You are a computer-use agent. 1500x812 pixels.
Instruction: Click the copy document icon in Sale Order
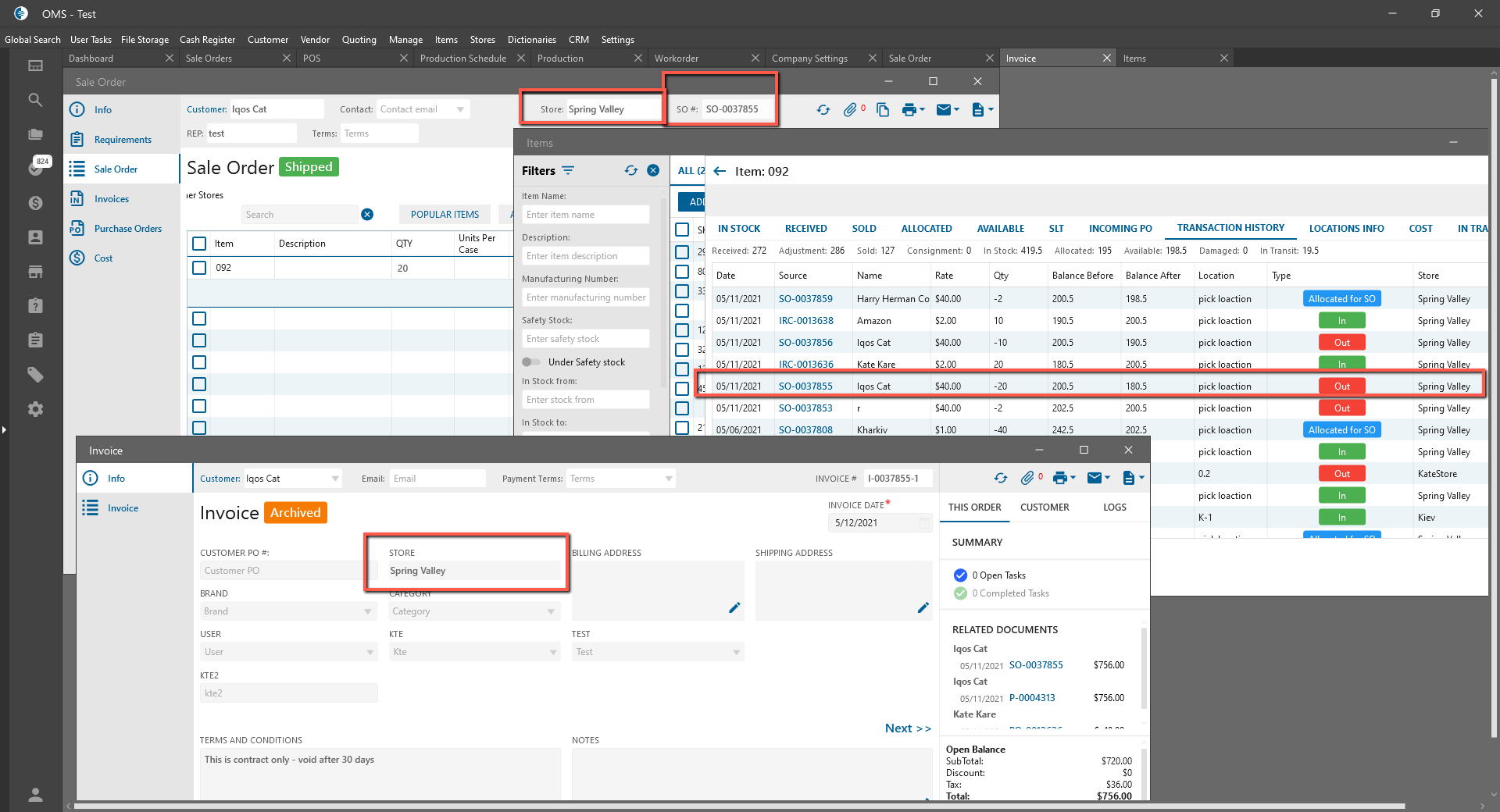coord(883,110)
